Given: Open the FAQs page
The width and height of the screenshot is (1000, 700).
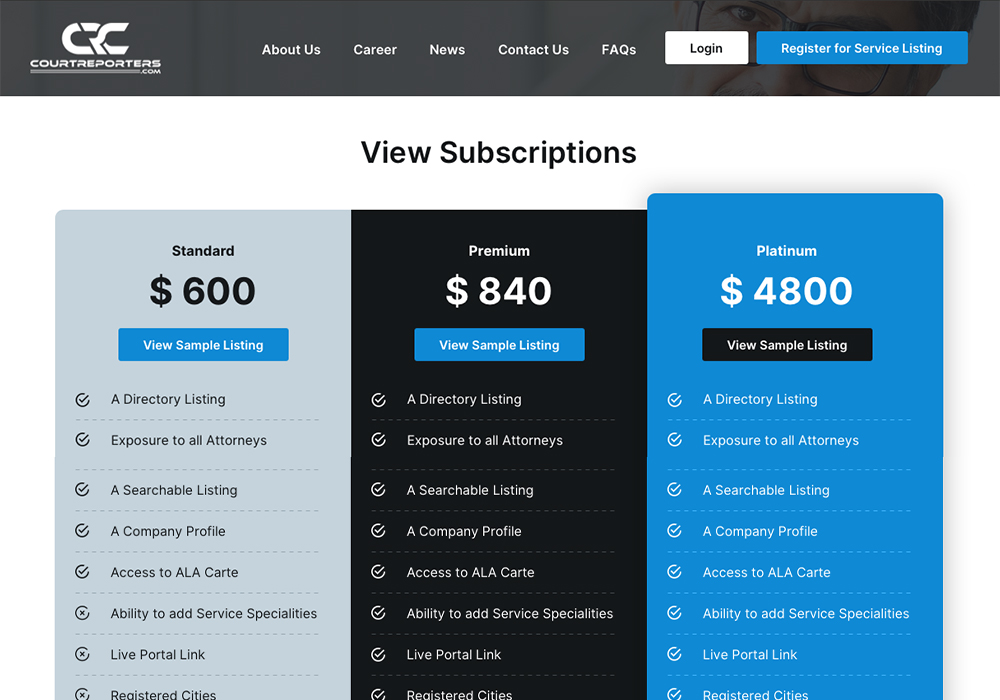Looking at the screenshot, I should (x=619, y=50).
